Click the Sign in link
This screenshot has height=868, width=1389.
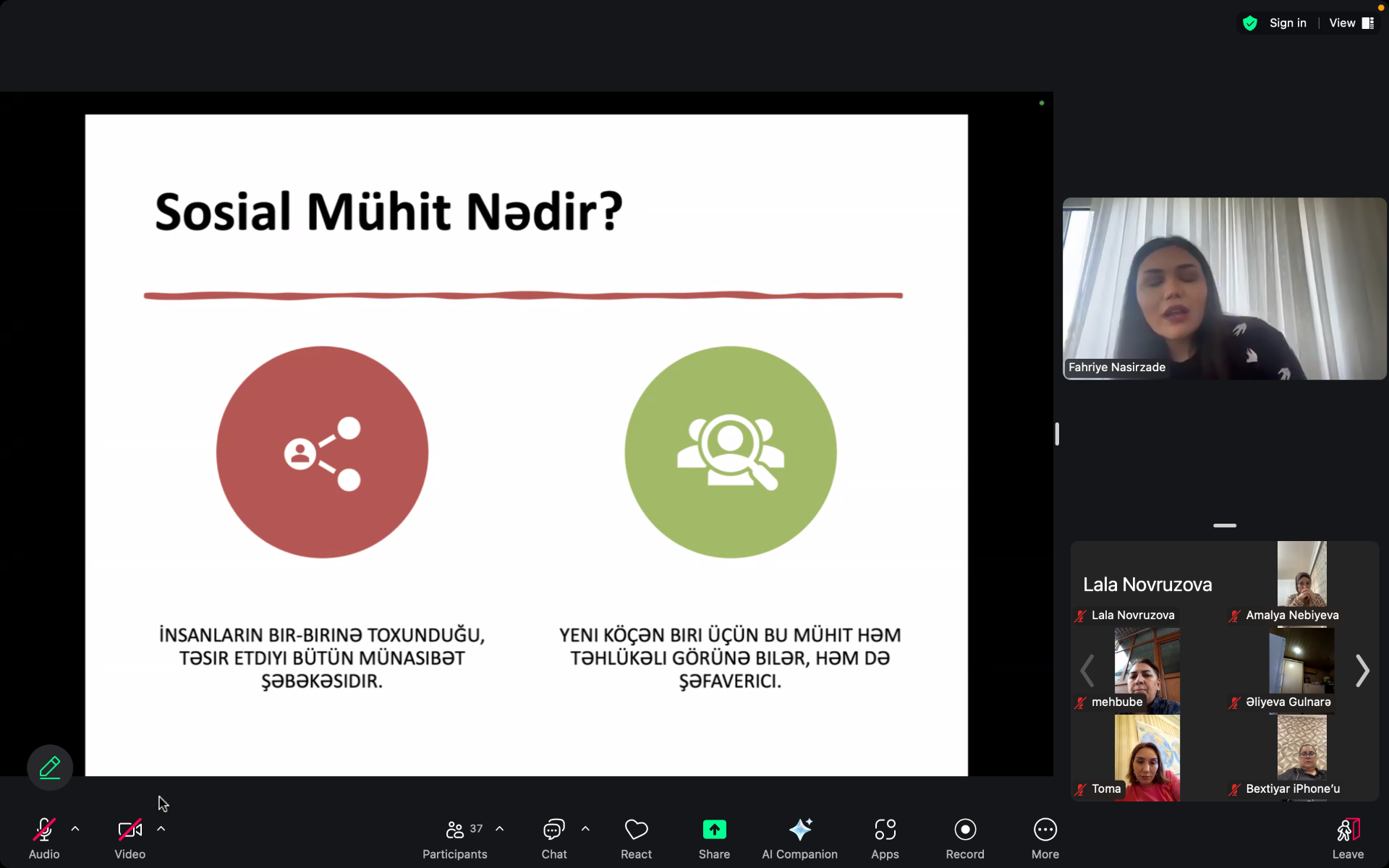point(1288,23)
